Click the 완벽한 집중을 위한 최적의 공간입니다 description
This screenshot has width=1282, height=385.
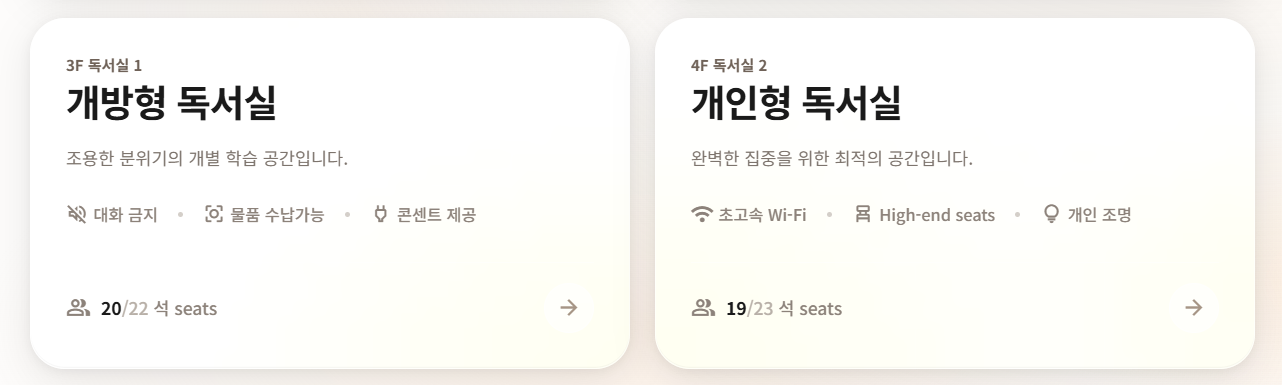point(832,159)
